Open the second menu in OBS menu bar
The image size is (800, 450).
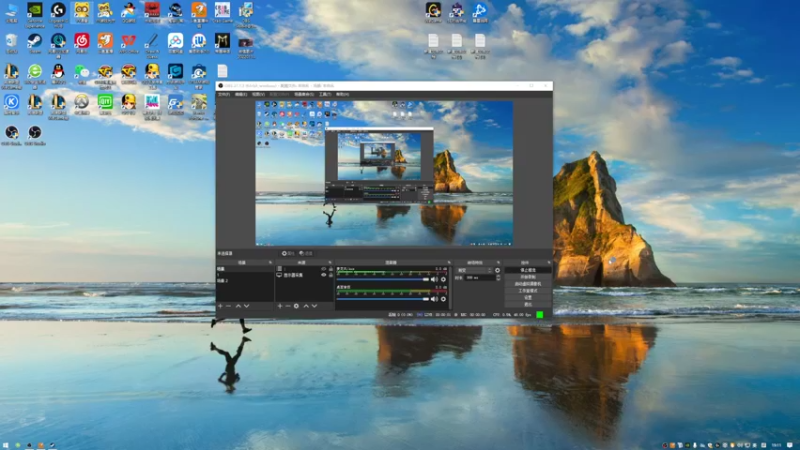click(241, 94)
